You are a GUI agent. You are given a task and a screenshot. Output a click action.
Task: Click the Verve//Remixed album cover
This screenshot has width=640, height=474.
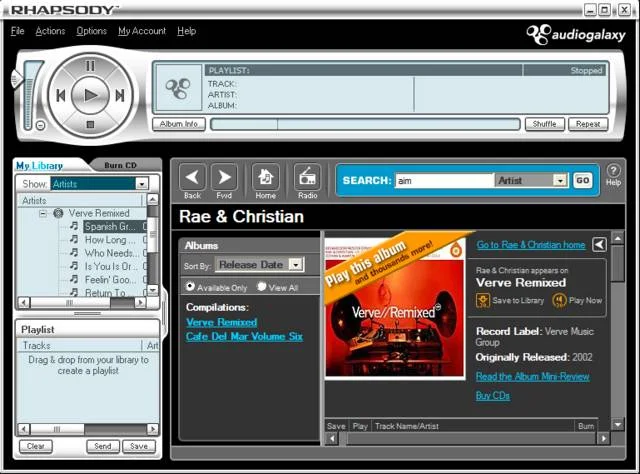tap(395, 308)
